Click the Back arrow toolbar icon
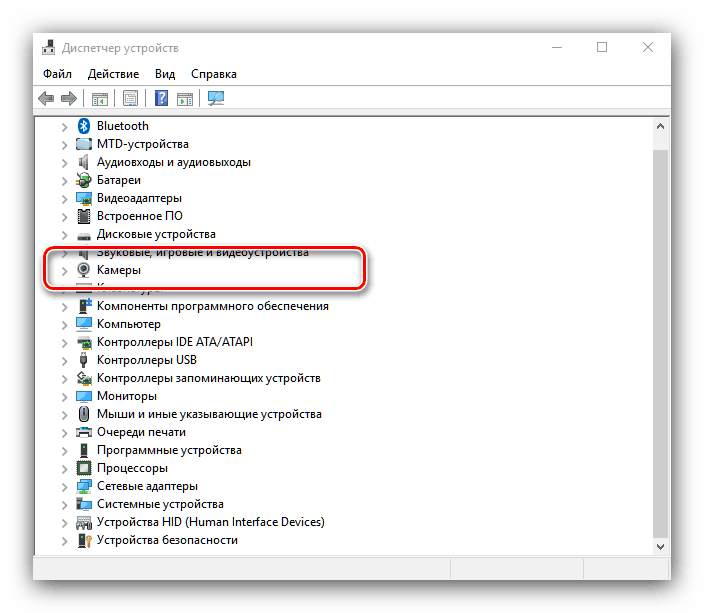The width and height of the screenshot is (704, 613). pos(46,98)
